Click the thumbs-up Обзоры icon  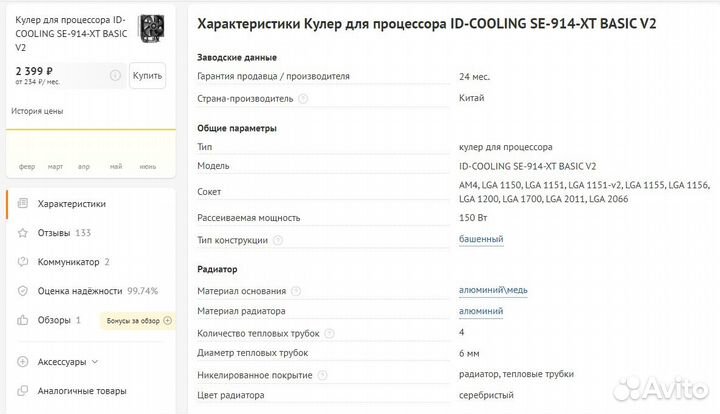(x=22, y=320)
